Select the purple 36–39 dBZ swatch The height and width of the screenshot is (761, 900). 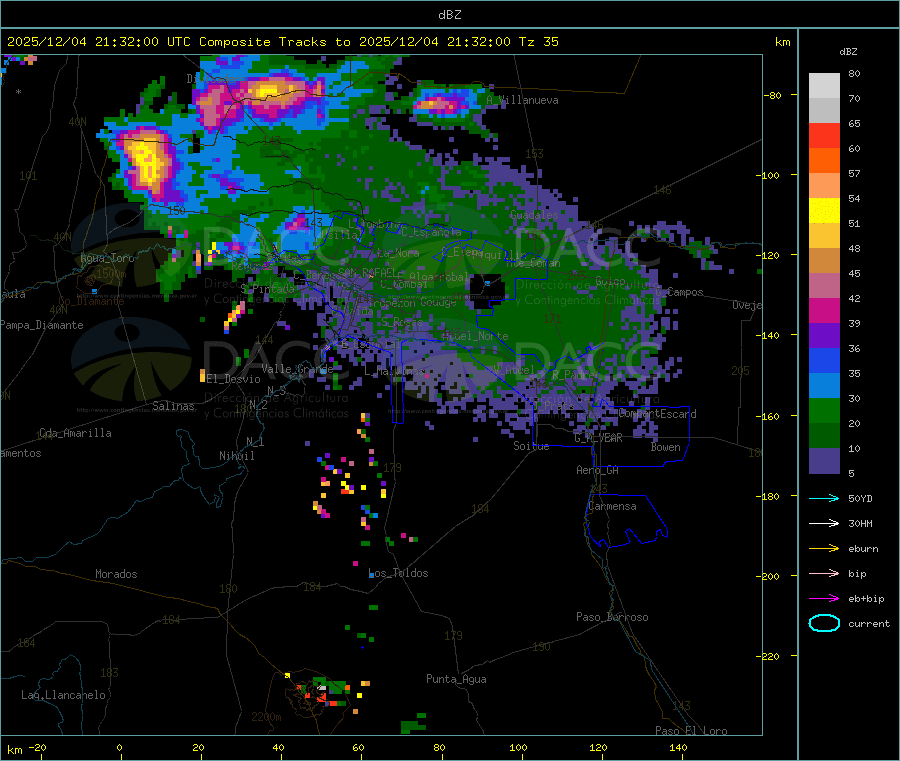(x=824, y=336)
